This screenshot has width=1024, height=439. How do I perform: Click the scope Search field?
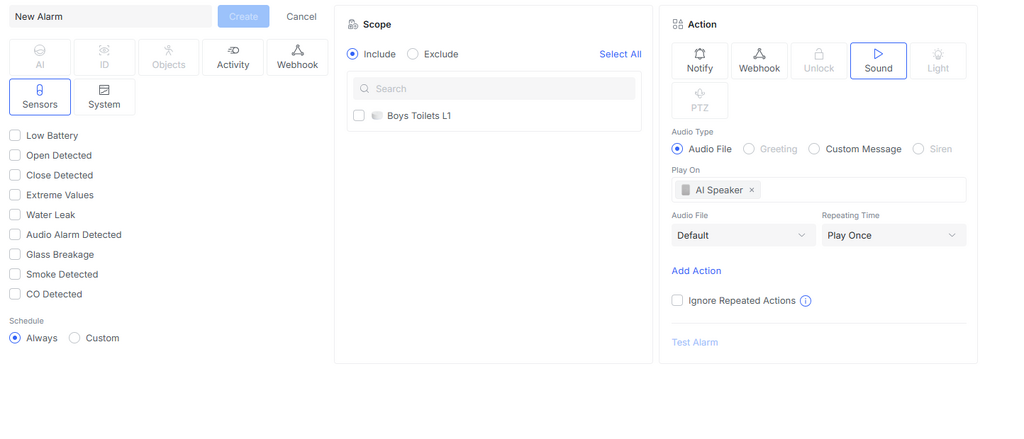pos(494,89)
